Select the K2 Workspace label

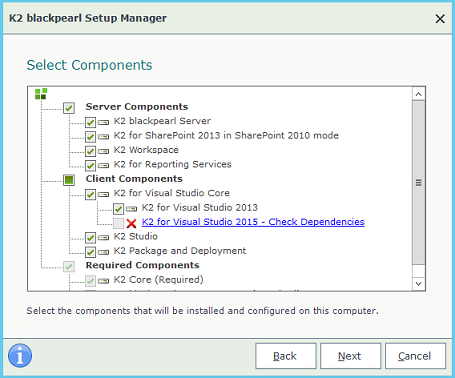pos(146,150)
